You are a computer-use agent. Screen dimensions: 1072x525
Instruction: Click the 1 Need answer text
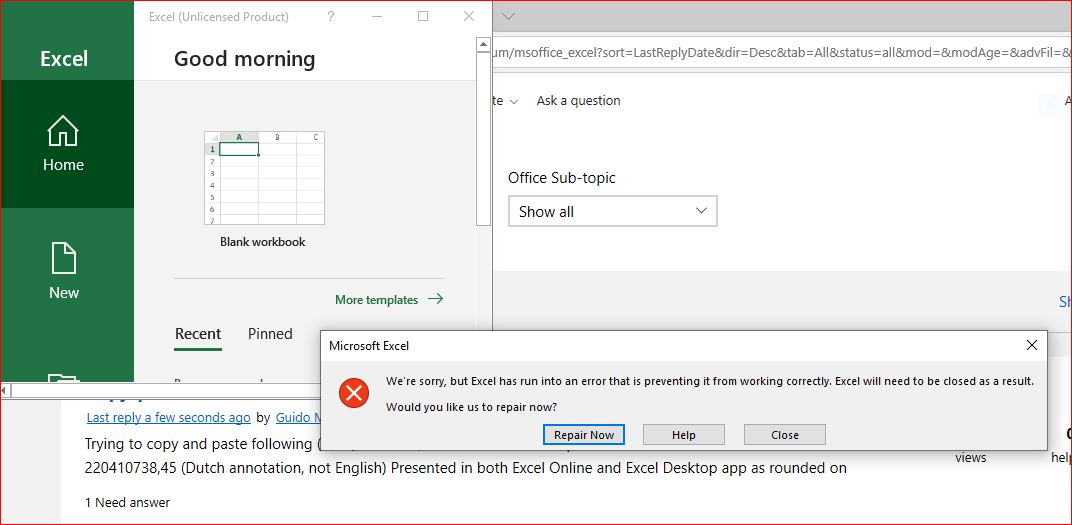127,502
